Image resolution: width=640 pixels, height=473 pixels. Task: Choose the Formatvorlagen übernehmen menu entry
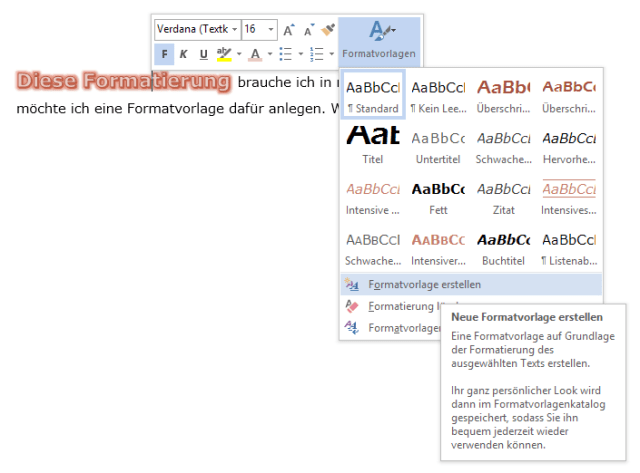[391, 328]
